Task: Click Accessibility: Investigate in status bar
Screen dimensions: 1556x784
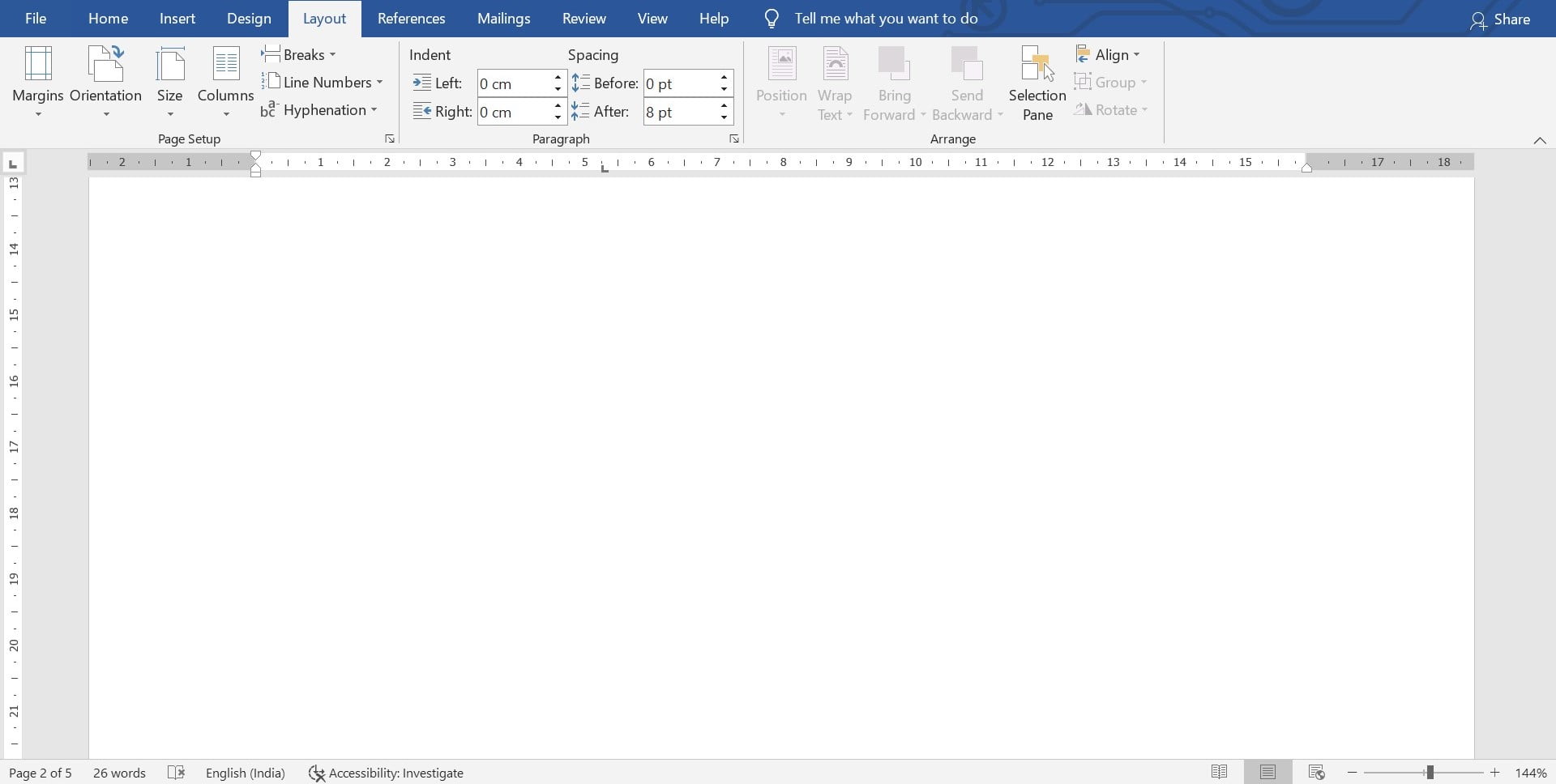Action: tap(386, 773)
